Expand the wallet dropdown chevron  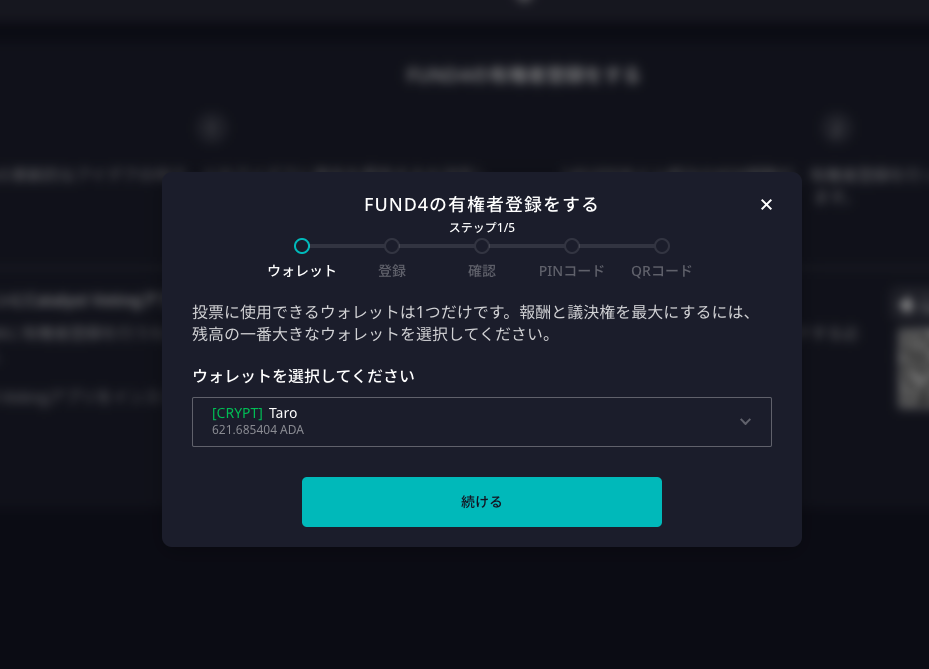(745, 422)
